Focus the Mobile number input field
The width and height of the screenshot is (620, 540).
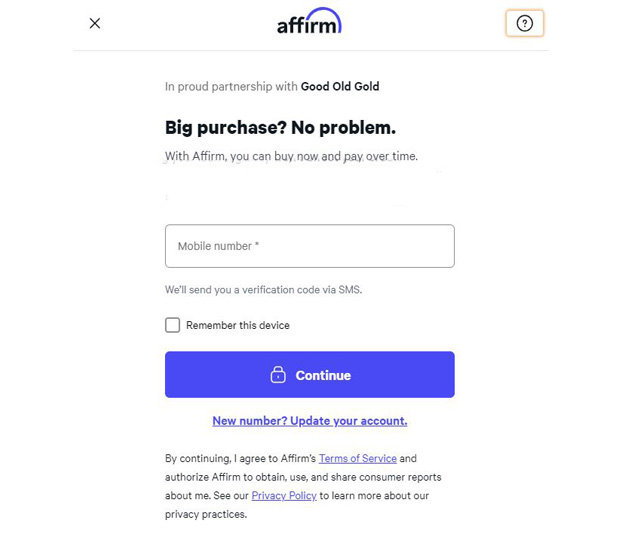[x=310, y=246]
